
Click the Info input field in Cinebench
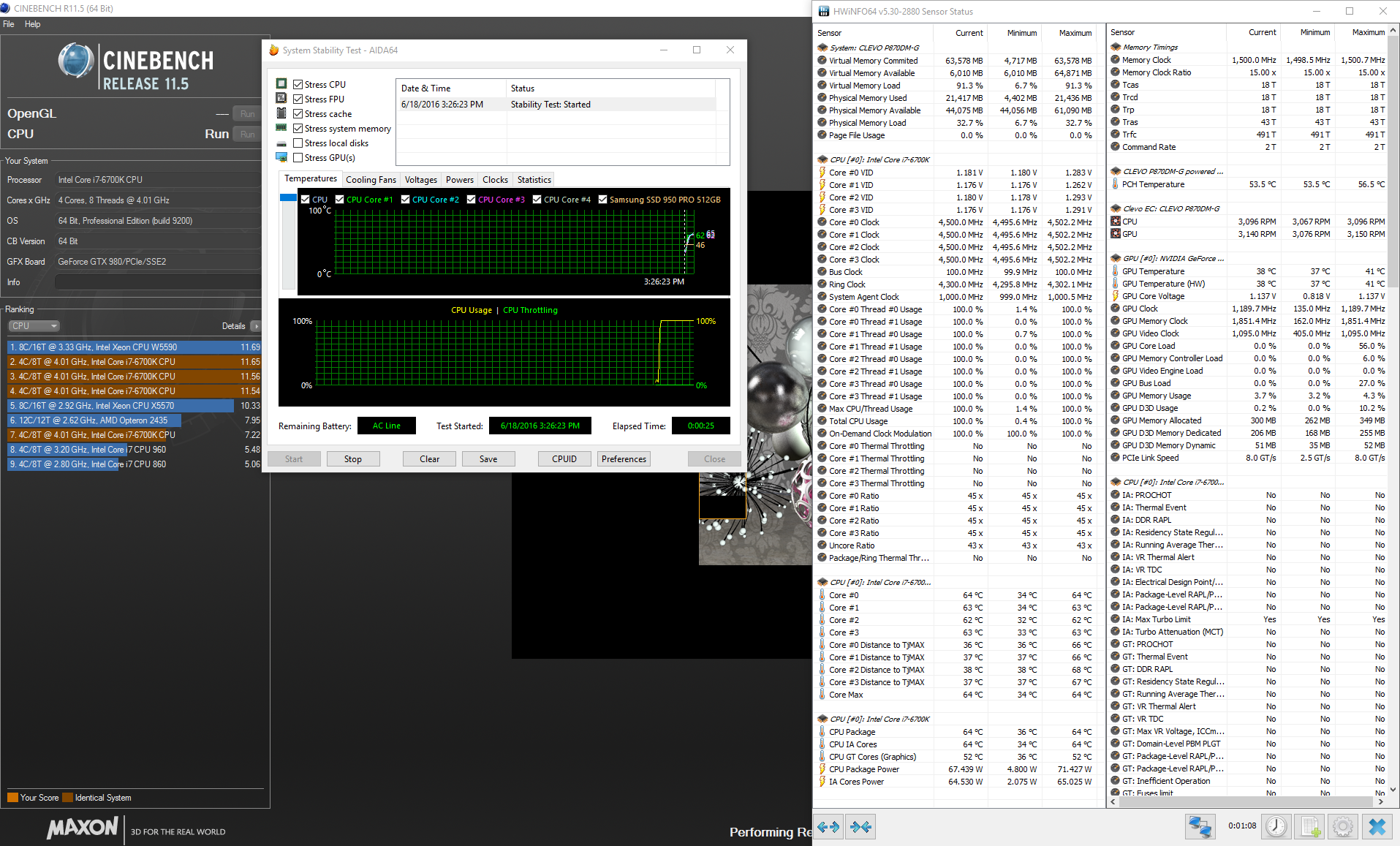158,282
